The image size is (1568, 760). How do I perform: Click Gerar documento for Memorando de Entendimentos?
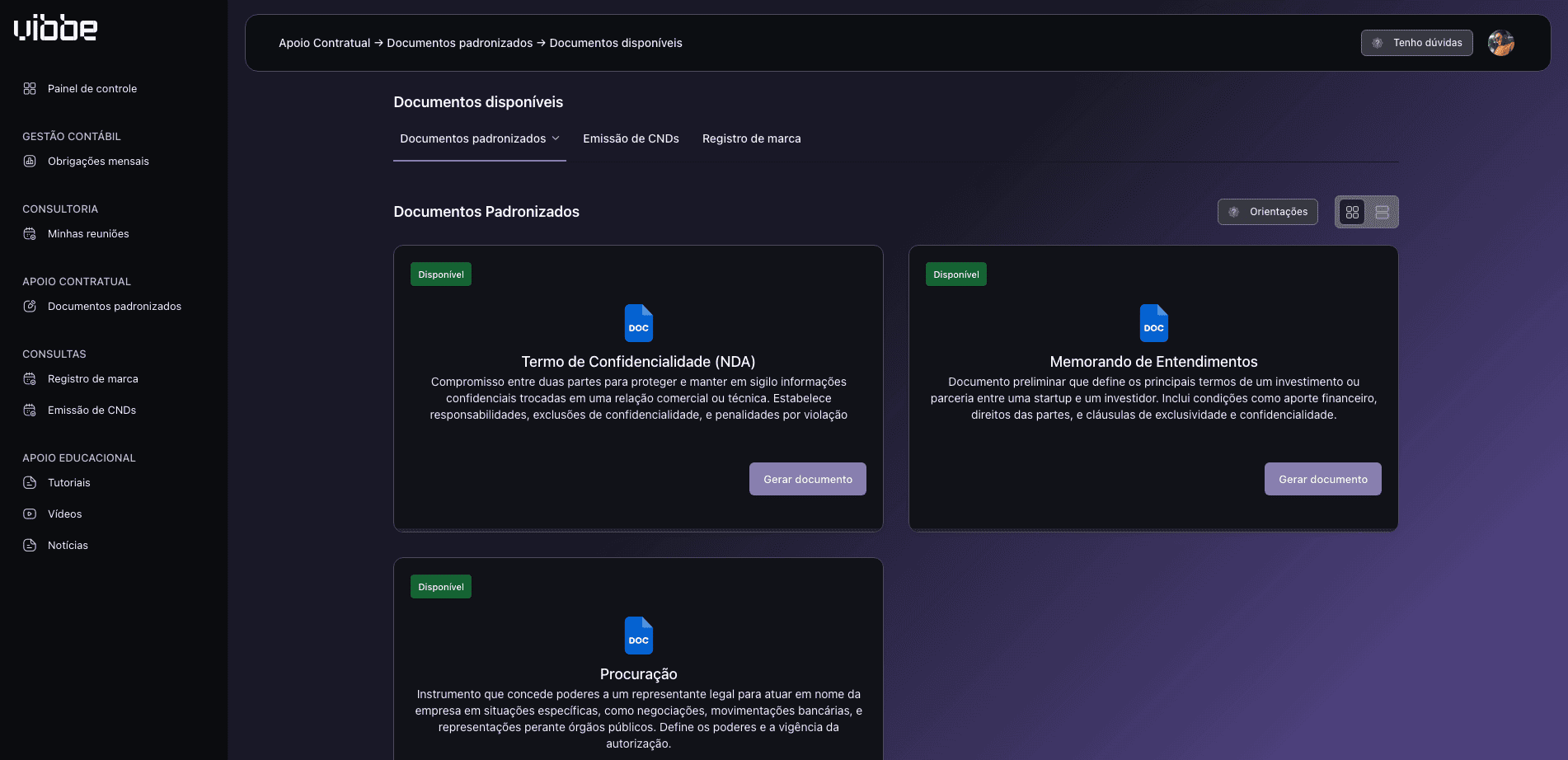pos(1322,479)
